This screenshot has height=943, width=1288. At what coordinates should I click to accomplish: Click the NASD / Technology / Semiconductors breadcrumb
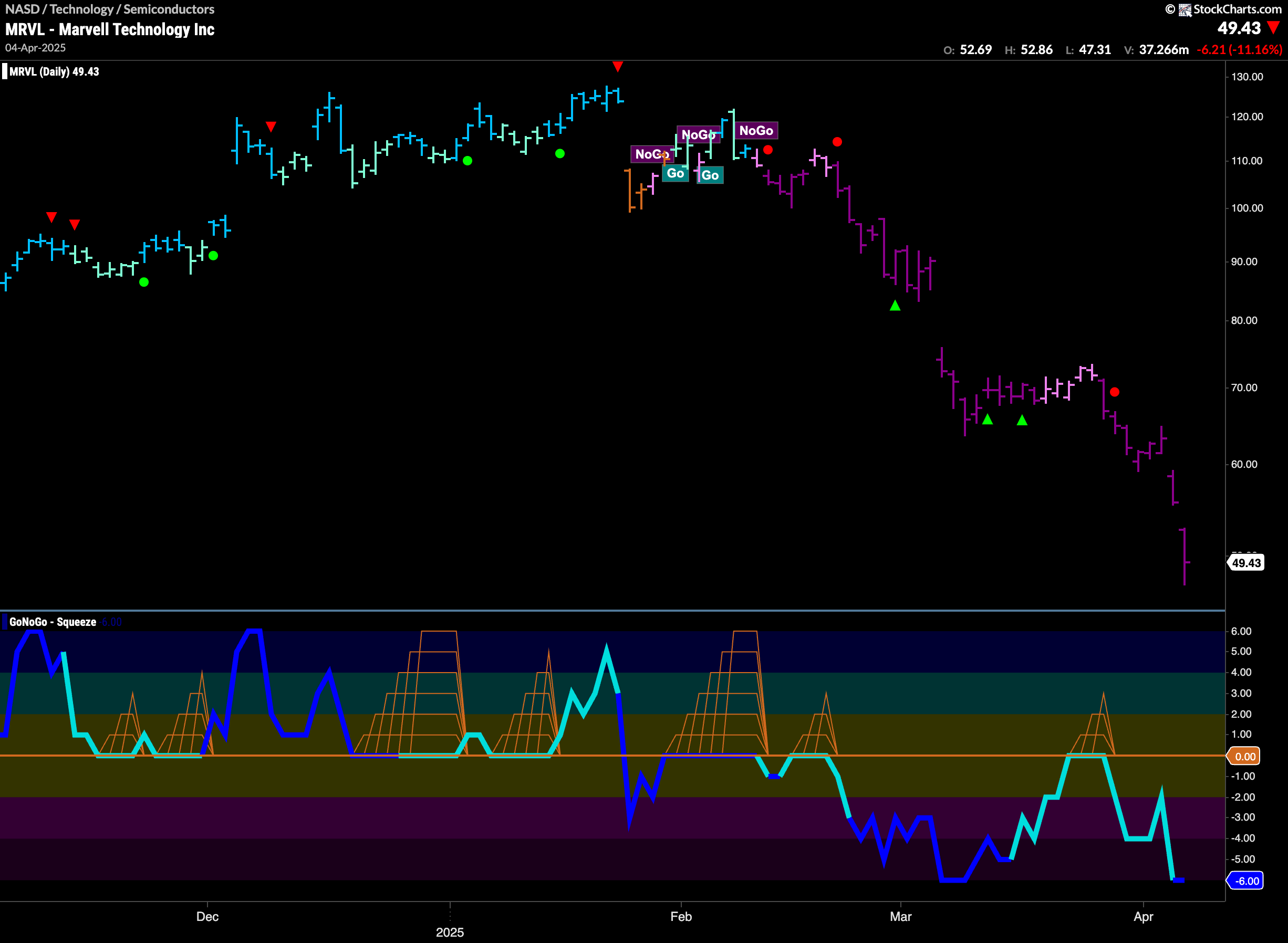coord(110,9)
